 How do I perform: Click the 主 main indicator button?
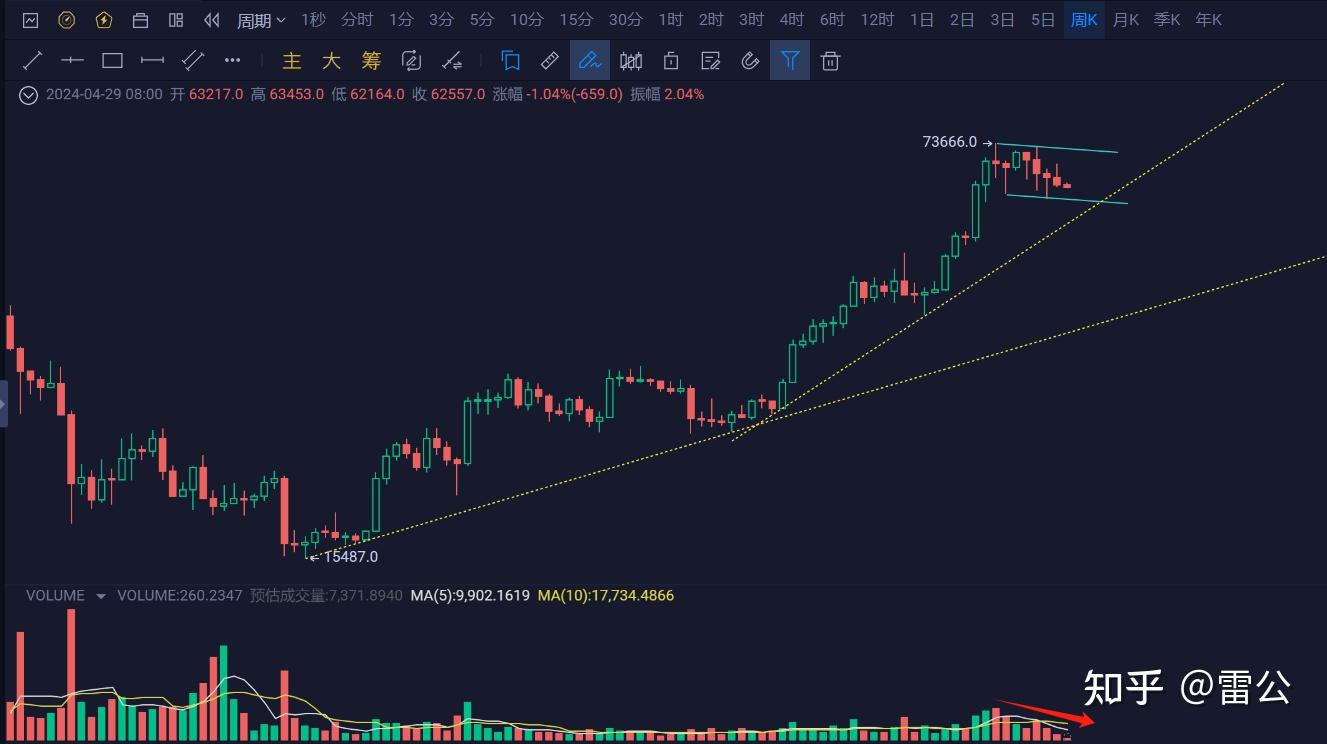tap(292, 61)
